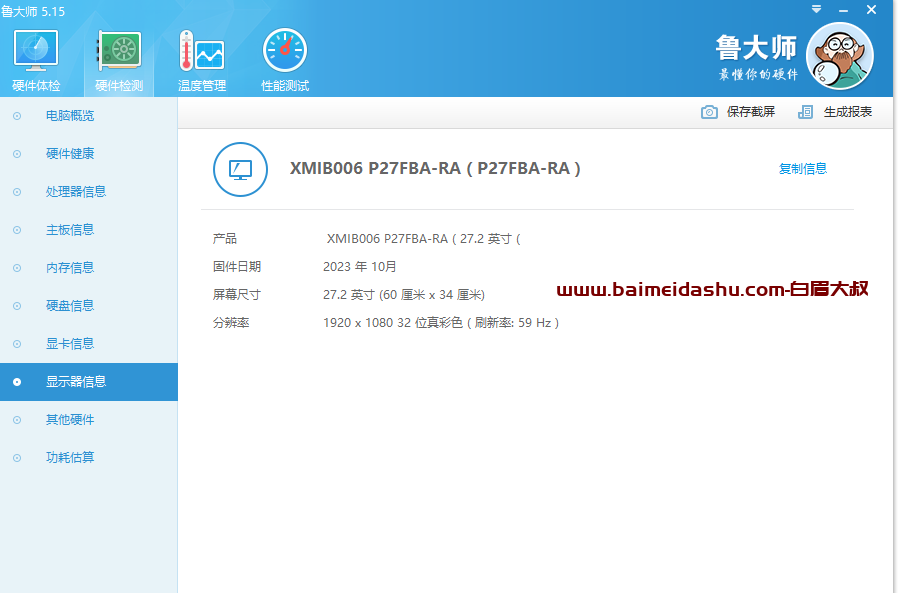The height and width of the screenshot is (593, 898).
Task: Select 显卡信息 in the sidebar
Action: (x=89, y=344)
